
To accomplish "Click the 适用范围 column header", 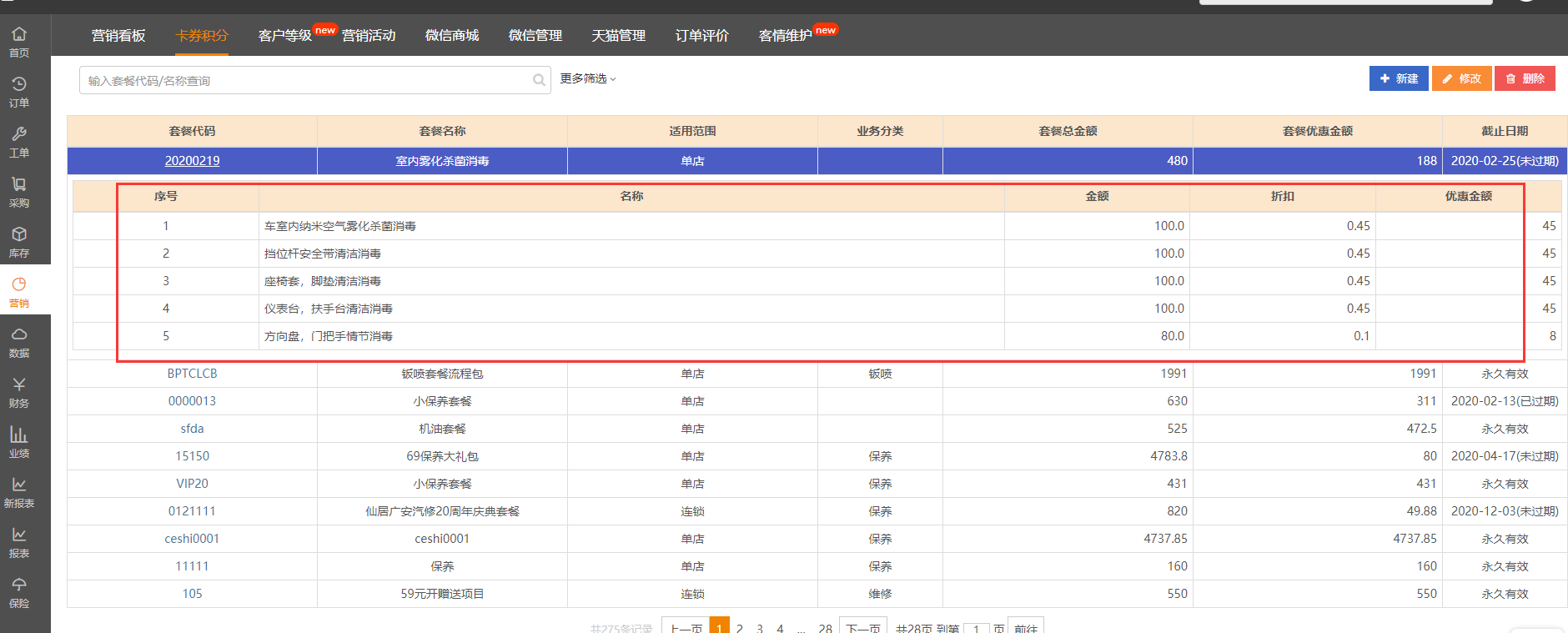I will click(x=692, y=131).
